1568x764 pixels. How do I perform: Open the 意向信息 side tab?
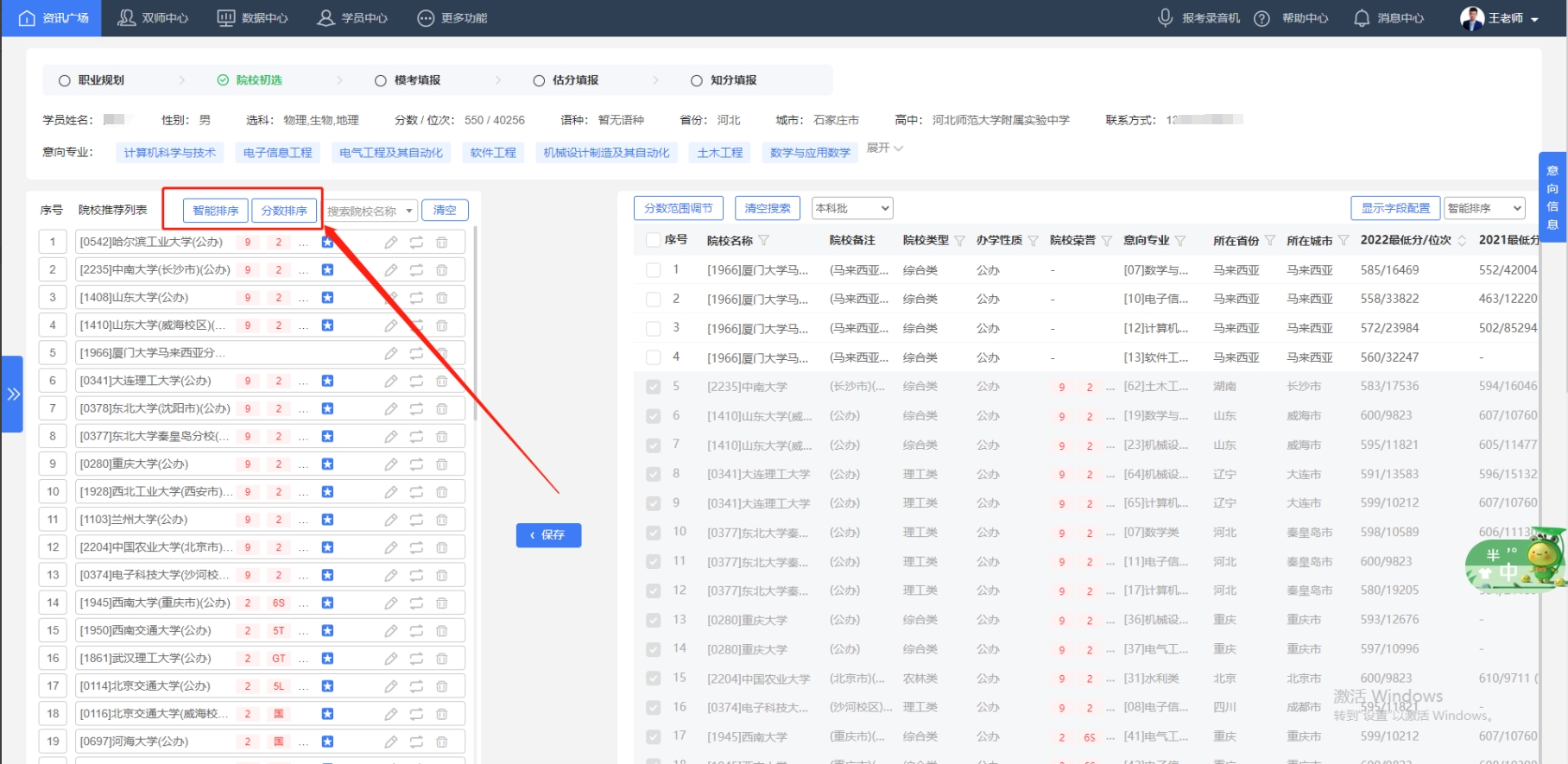[1552, 197]
